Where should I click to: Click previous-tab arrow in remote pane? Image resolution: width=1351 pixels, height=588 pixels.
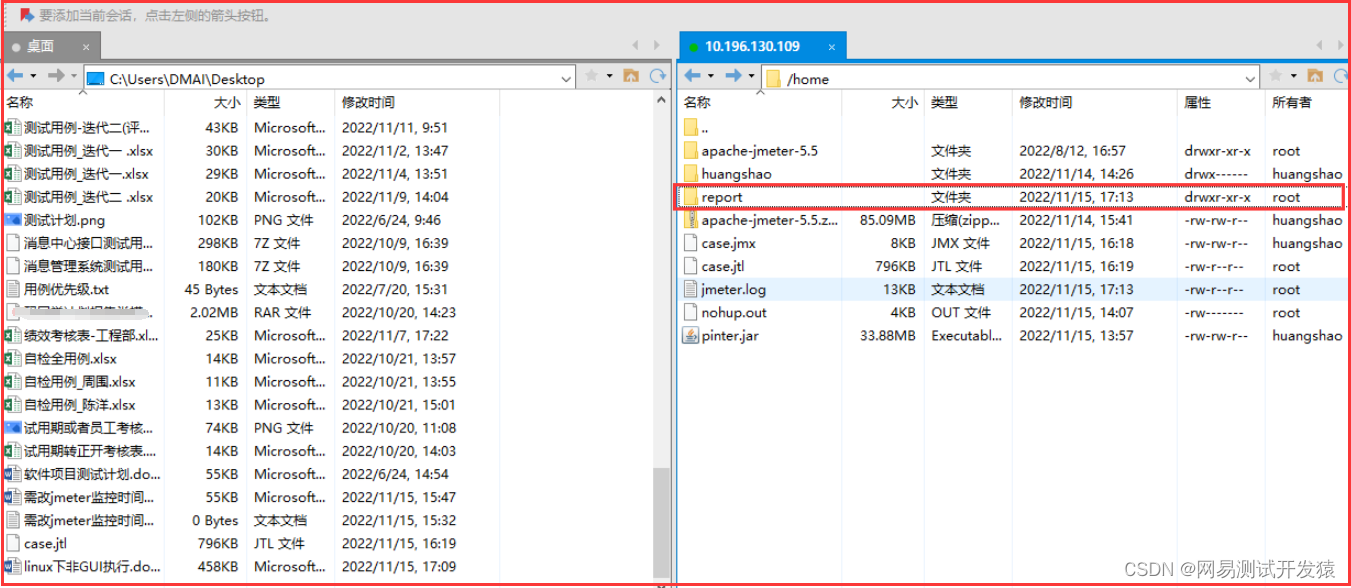[x=1321, y=46]
